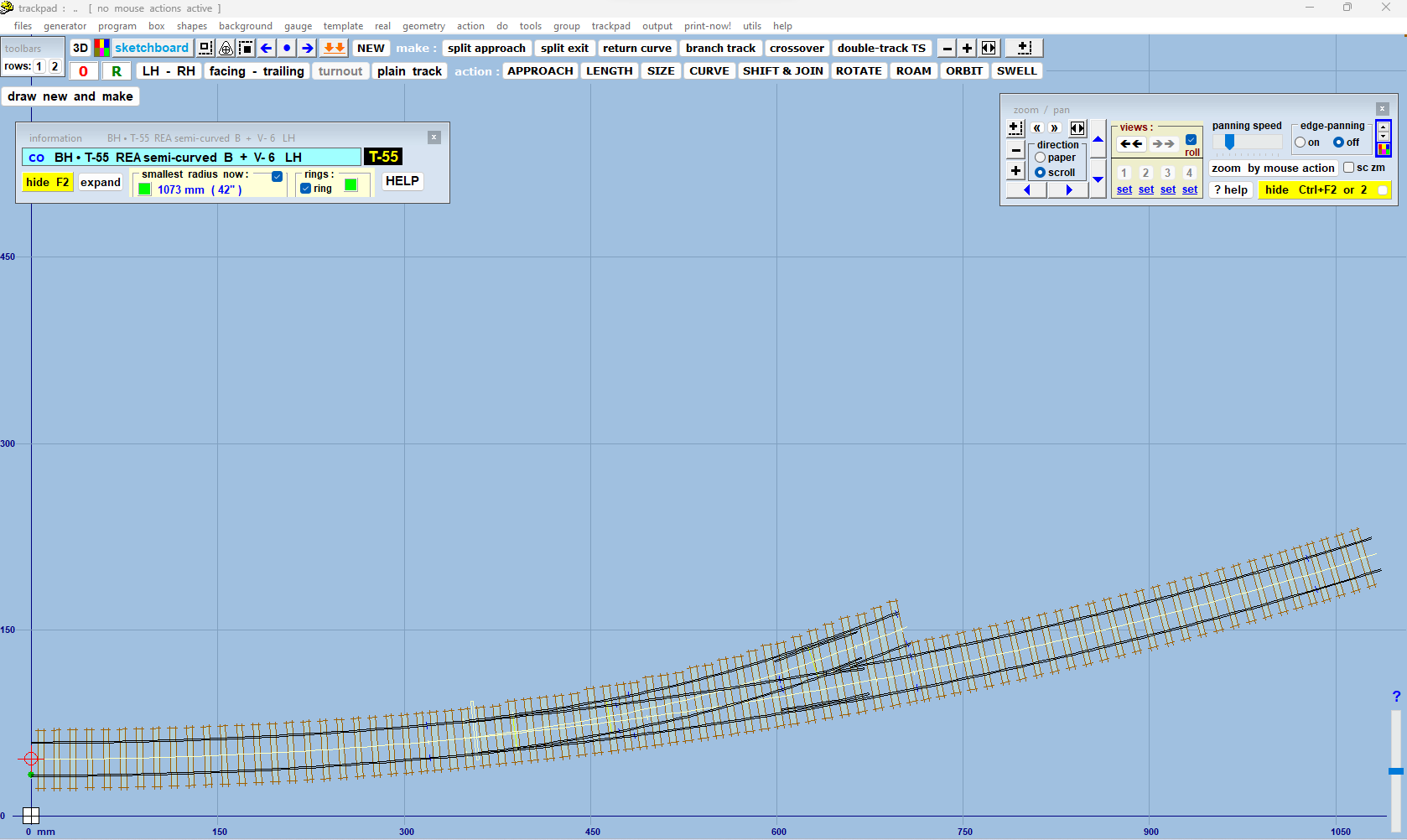Viewport: 1407px width, 840px height.
Task: Start the SHIFT & JOIN action
Action: [x=783, y=70]
